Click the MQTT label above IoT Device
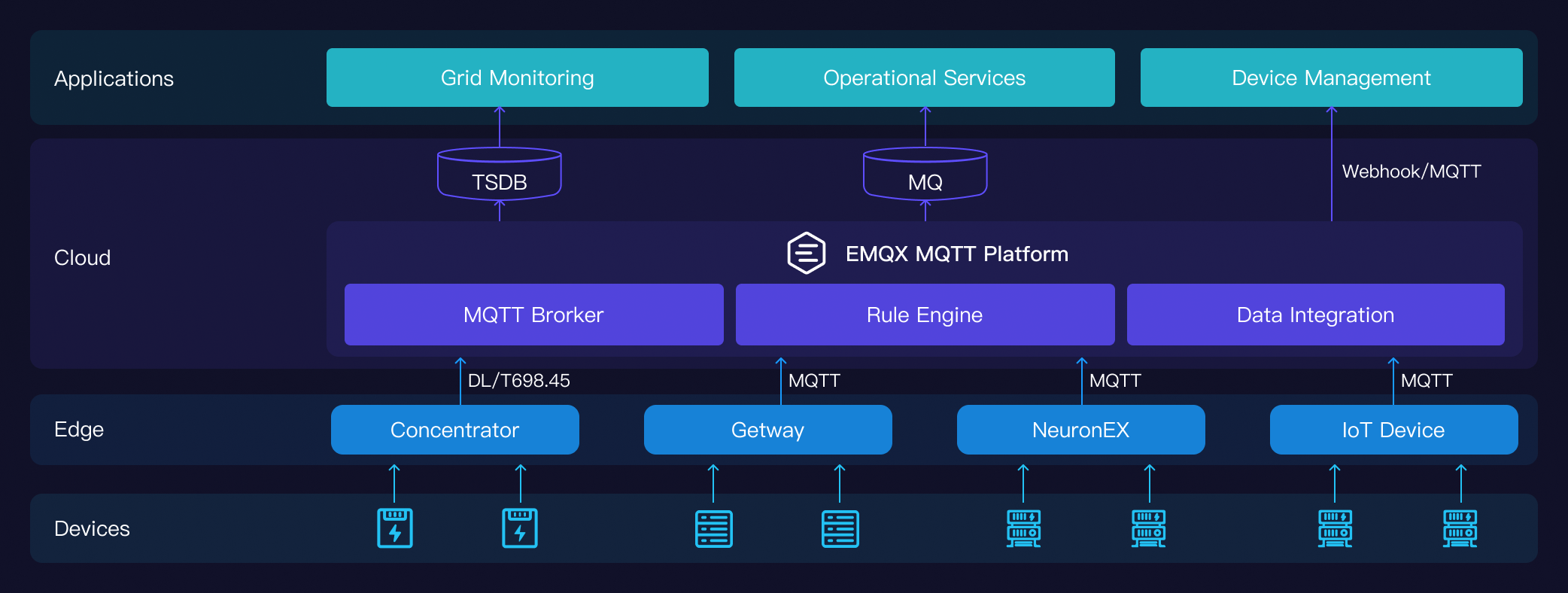Viewport: 1568px width, 593px height. 1427,381
